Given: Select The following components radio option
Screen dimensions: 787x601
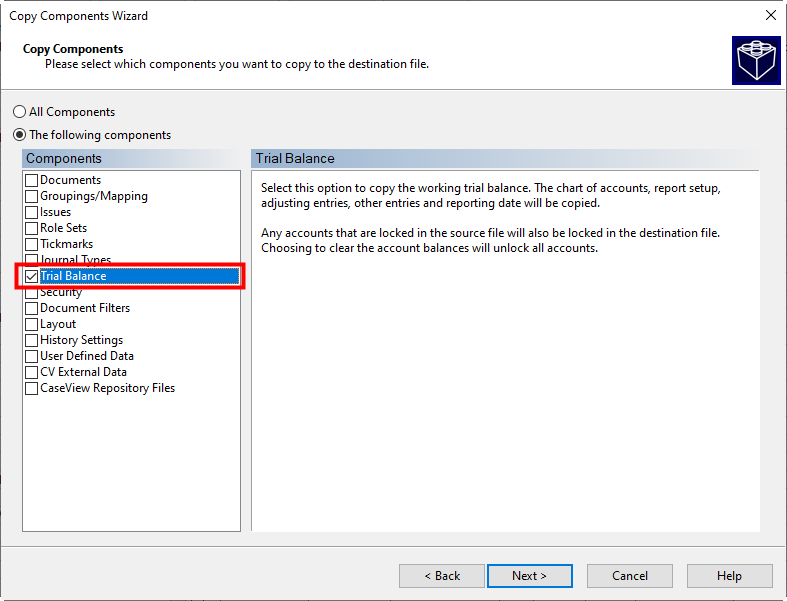Looking at the screenshot, I should (x=19, y=135).
